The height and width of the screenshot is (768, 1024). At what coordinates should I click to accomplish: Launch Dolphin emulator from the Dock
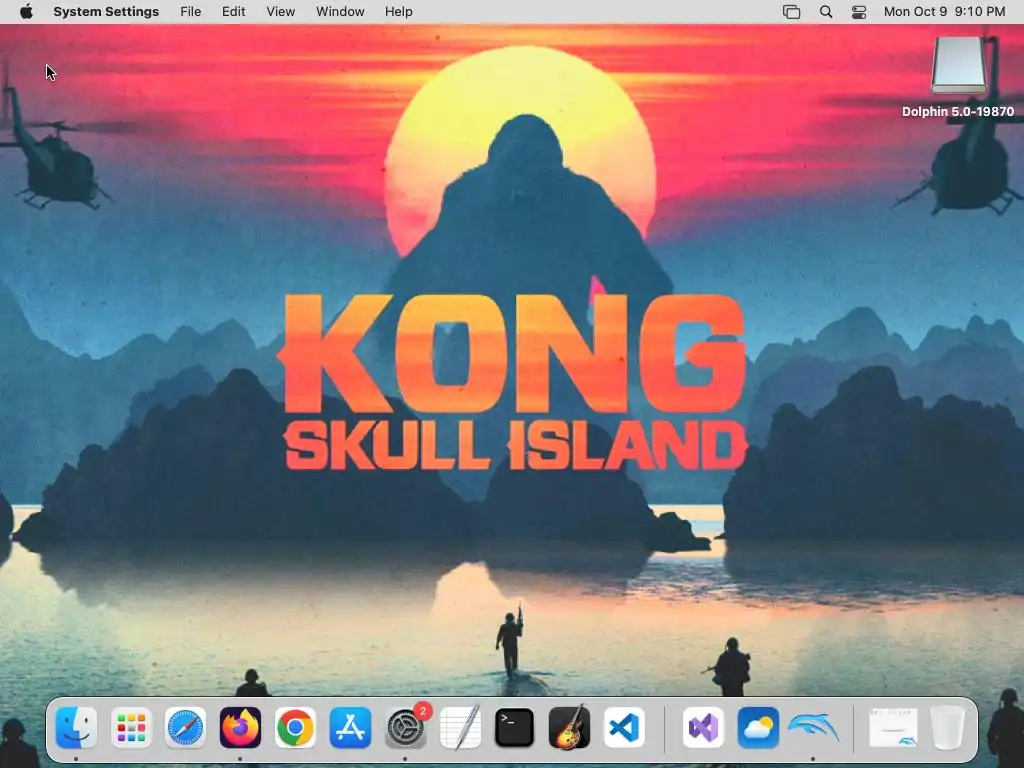tap(814, 727)
